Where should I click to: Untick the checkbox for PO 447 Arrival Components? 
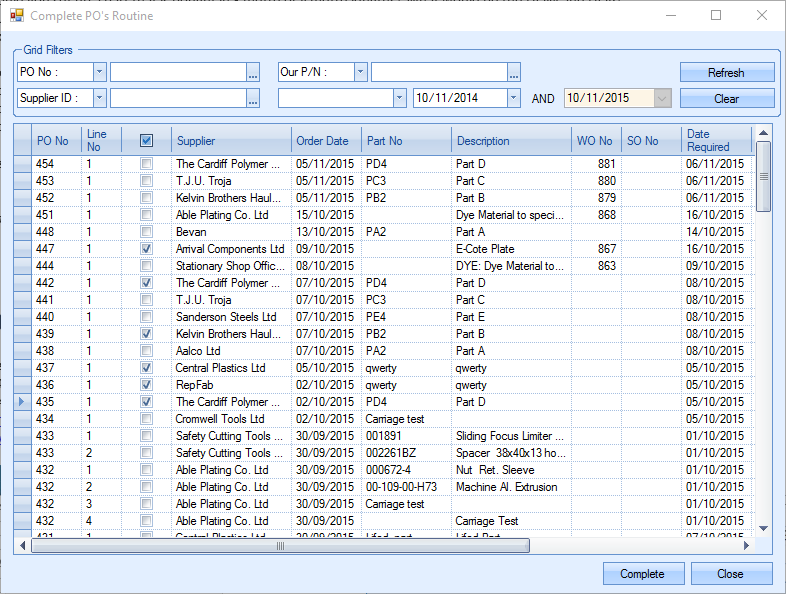pyautogui.click(x=147, y=249)
